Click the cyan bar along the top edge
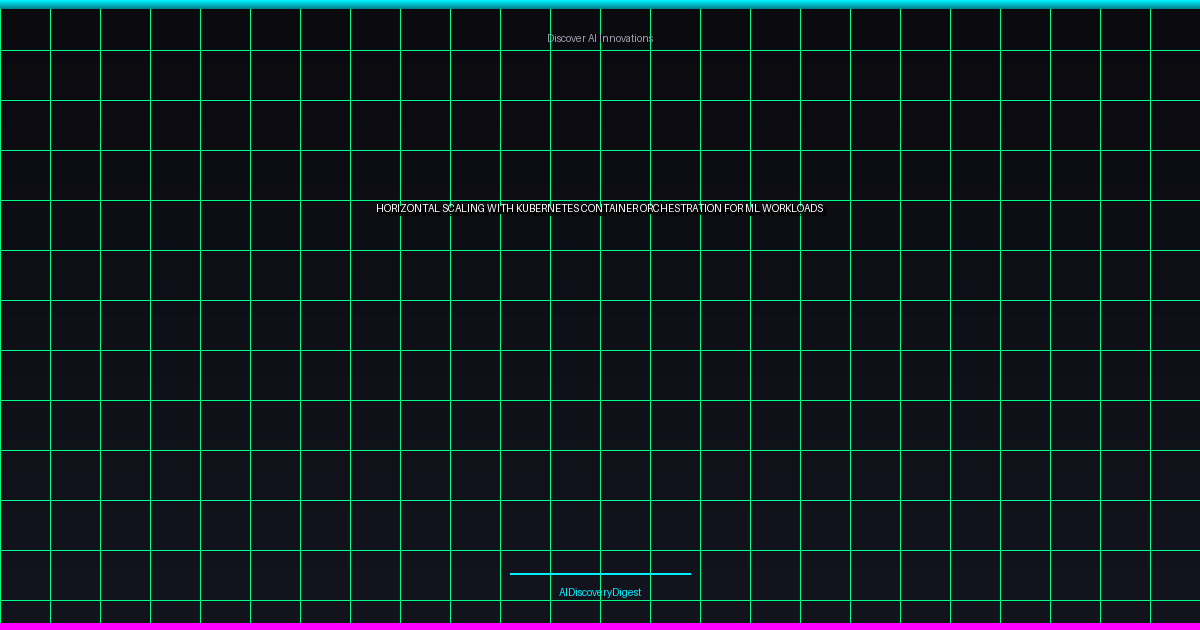The image size is (1200, 630). pos(600,4)
